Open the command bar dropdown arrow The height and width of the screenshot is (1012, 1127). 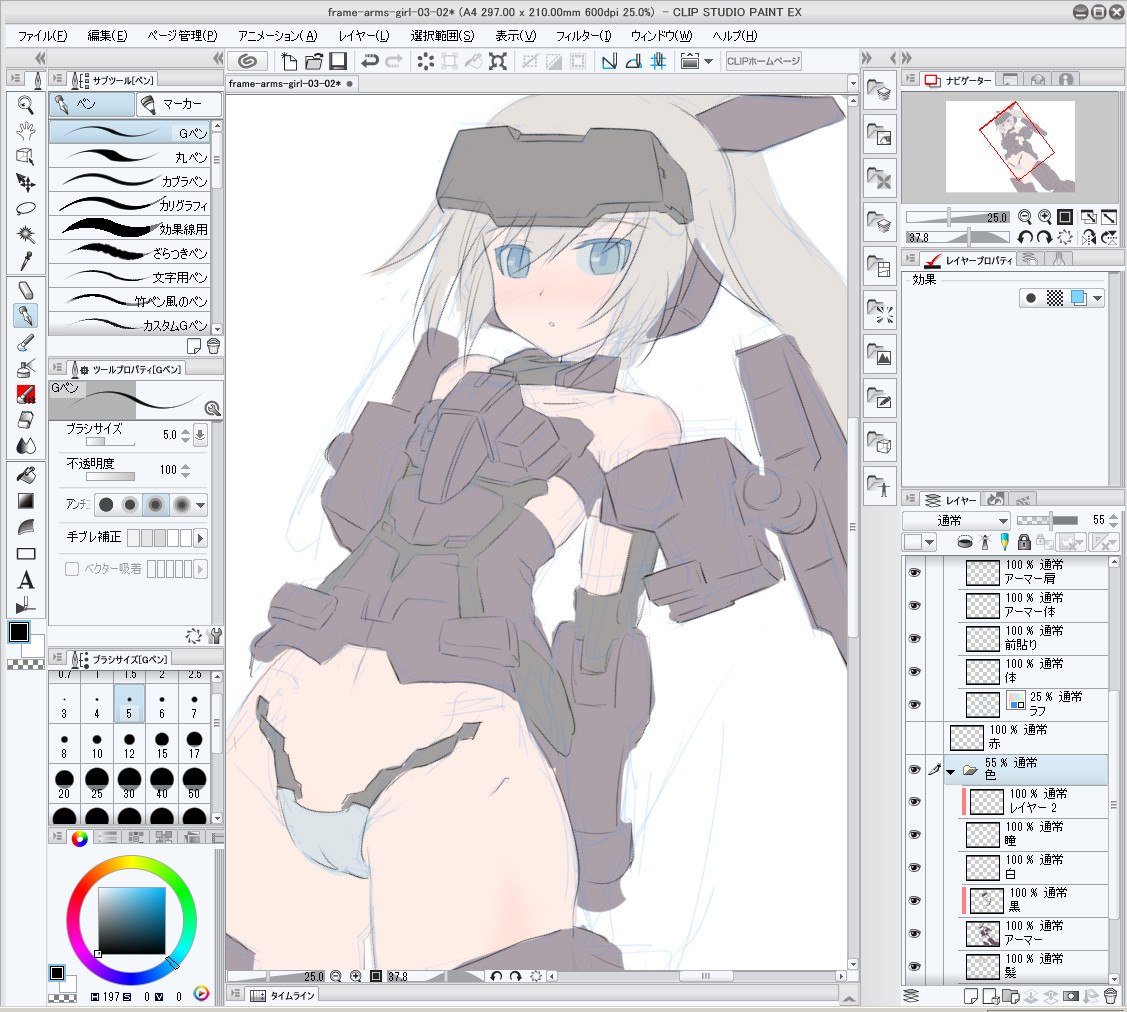coord(709,61)
